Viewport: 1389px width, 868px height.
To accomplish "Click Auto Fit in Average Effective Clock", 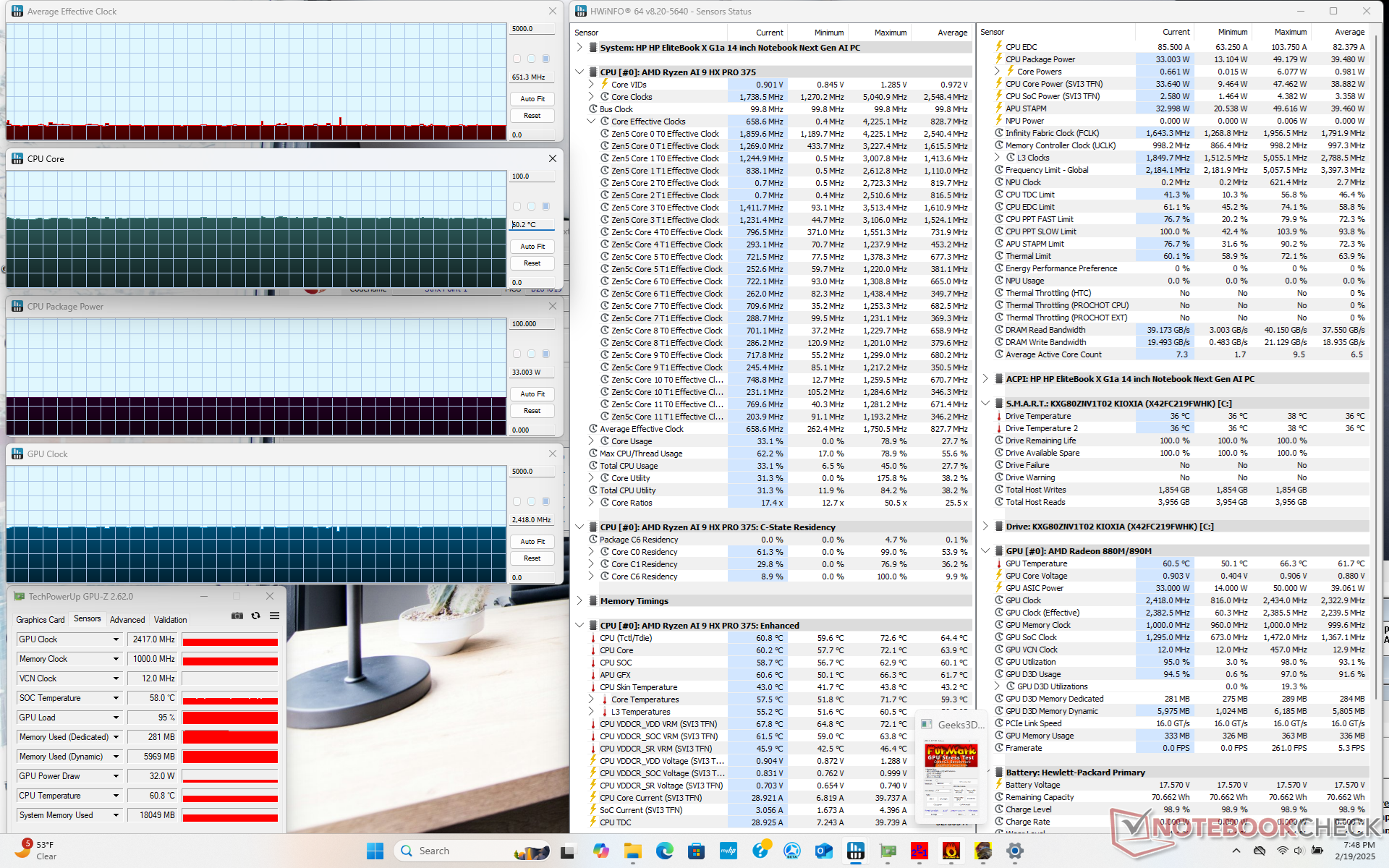I will point(532,99).
